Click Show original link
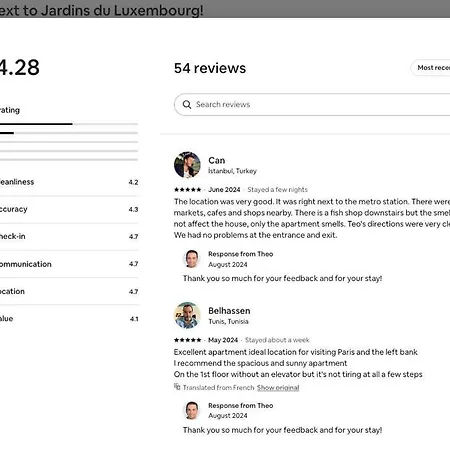450x450 pixels. tap(278, 388)
